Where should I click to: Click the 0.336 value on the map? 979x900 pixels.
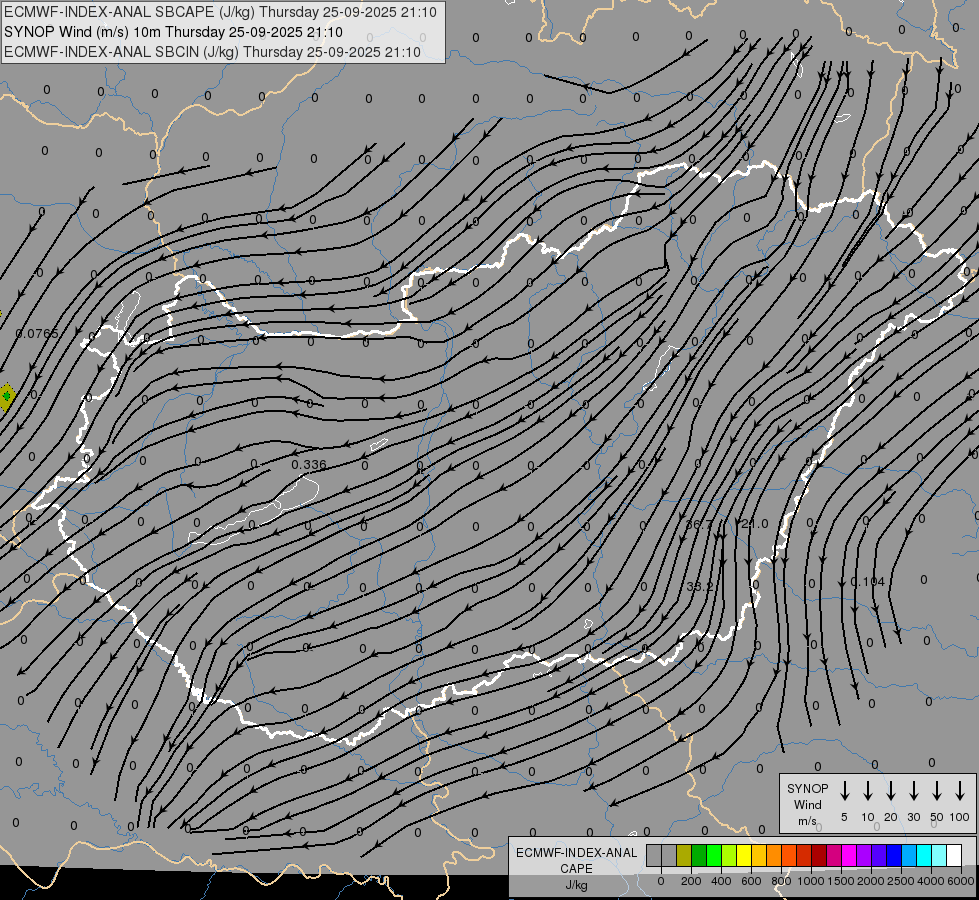point(309,465)
